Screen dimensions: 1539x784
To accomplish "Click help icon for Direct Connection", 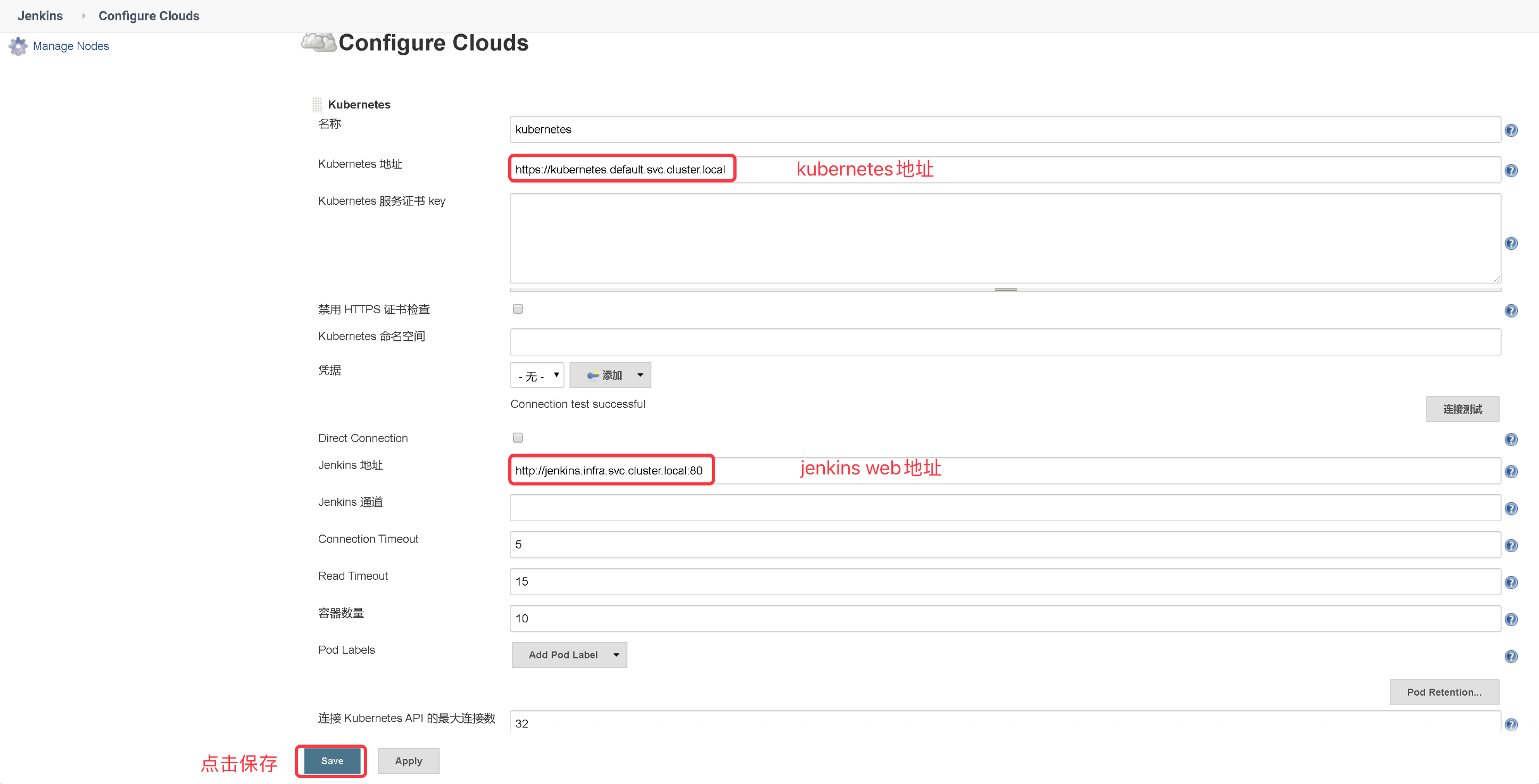I will click(1510, 439).
